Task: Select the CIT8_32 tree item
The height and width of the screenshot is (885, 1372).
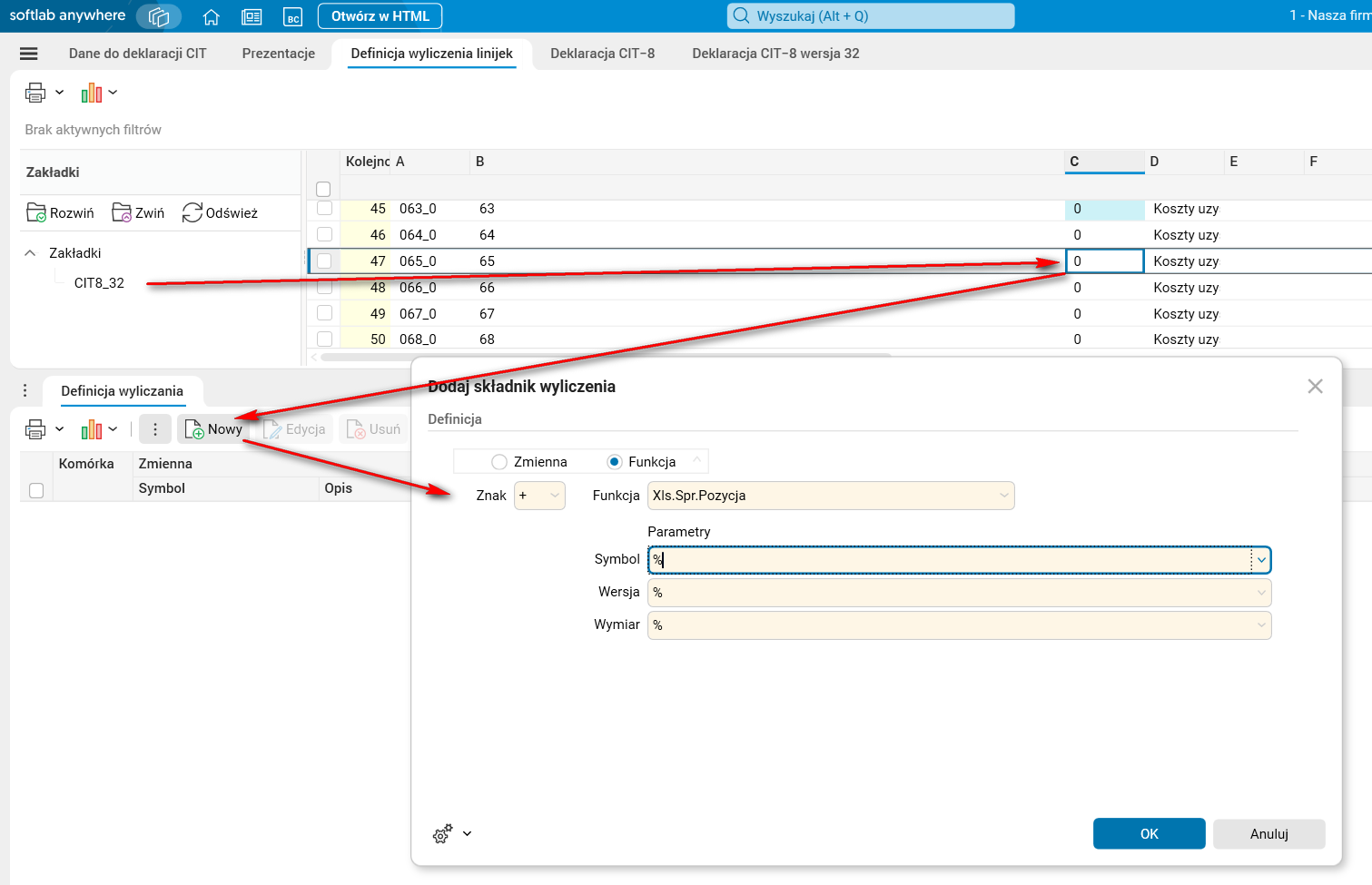Action: click(x=99, y=283)
